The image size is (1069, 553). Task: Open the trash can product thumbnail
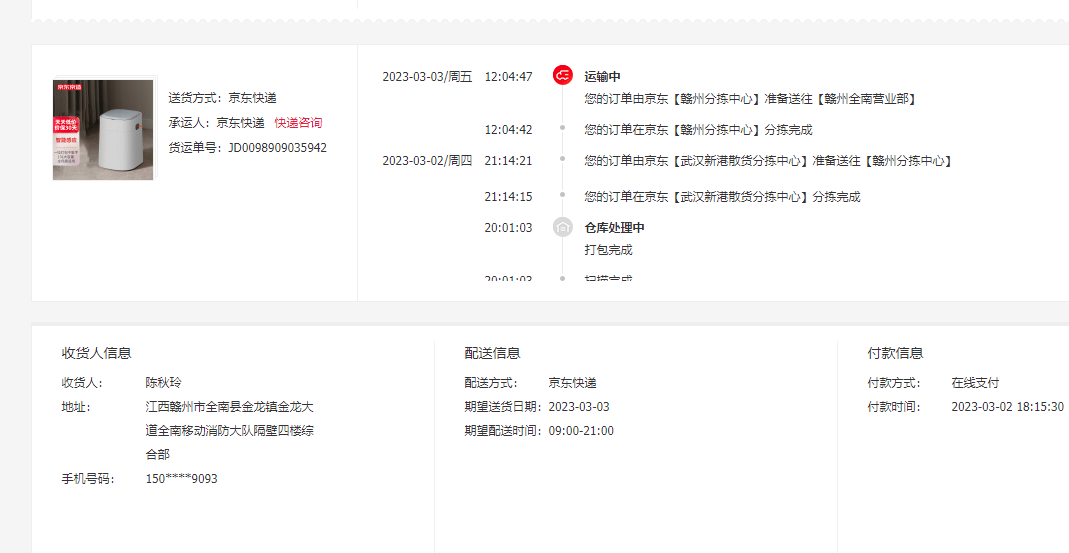[104, 130]
